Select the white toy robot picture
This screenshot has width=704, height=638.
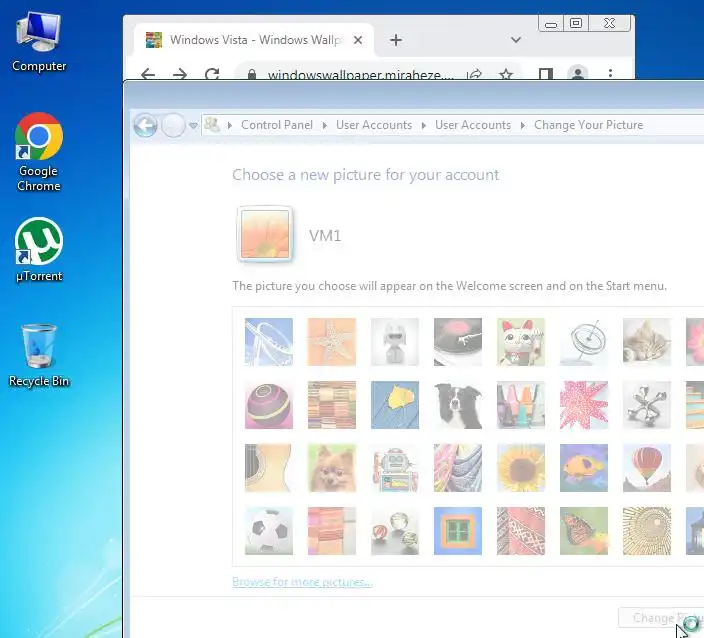(395, 342)
